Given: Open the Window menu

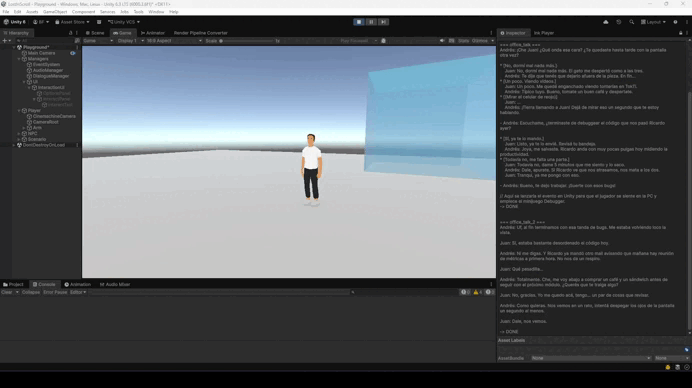Looking at the screenshot, I should pos(156,12).
